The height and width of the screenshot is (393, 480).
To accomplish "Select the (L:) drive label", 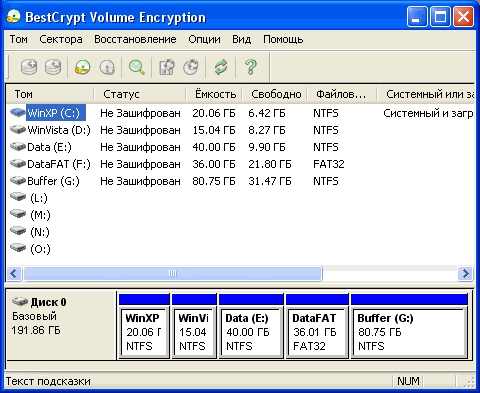I will click(39, 198).
